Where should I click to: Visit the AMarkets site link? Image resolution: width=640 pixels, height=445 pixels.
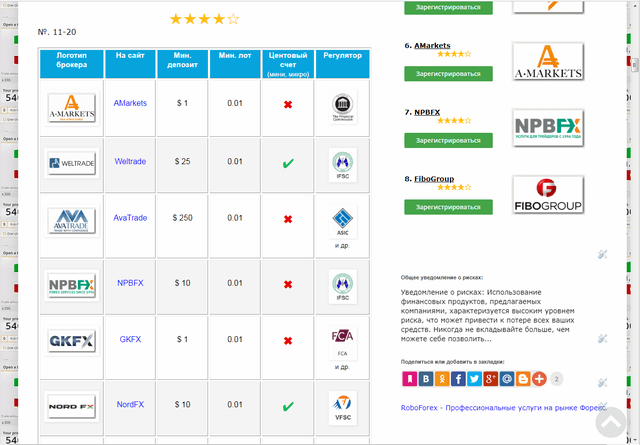(130, 103)
